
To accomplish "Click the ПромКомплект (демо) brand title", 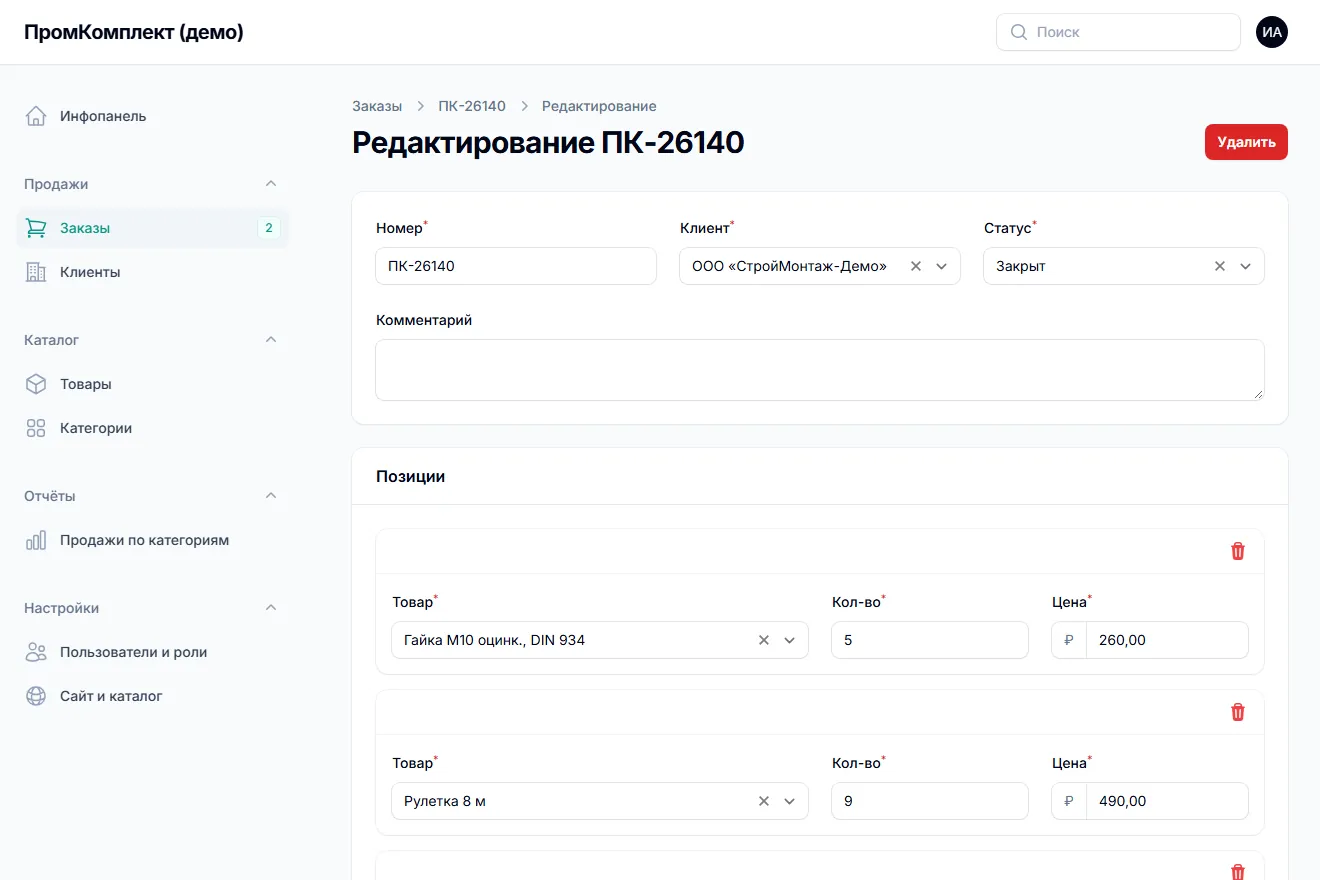I will pos(134,32).
